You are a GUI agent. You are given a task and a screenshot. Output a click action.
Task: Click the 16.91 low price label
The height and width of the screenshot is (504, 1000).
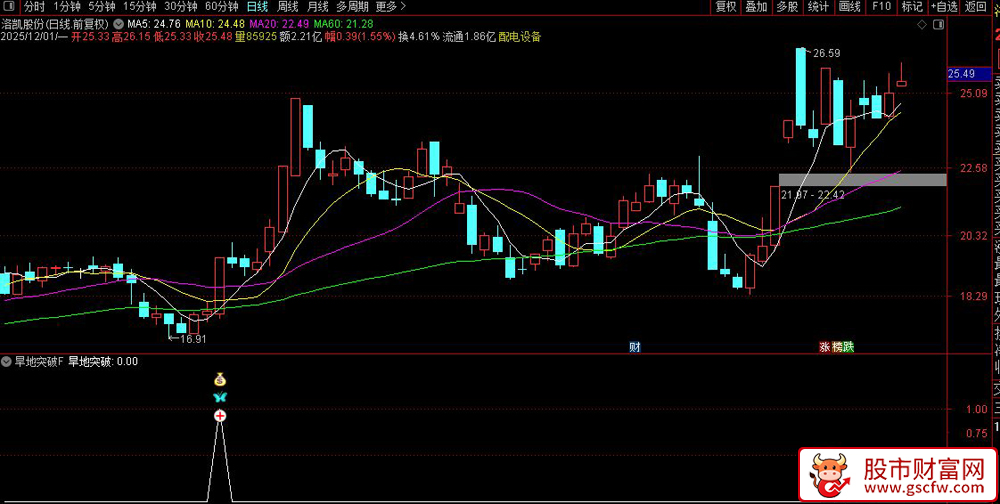[x=193, y=339]
